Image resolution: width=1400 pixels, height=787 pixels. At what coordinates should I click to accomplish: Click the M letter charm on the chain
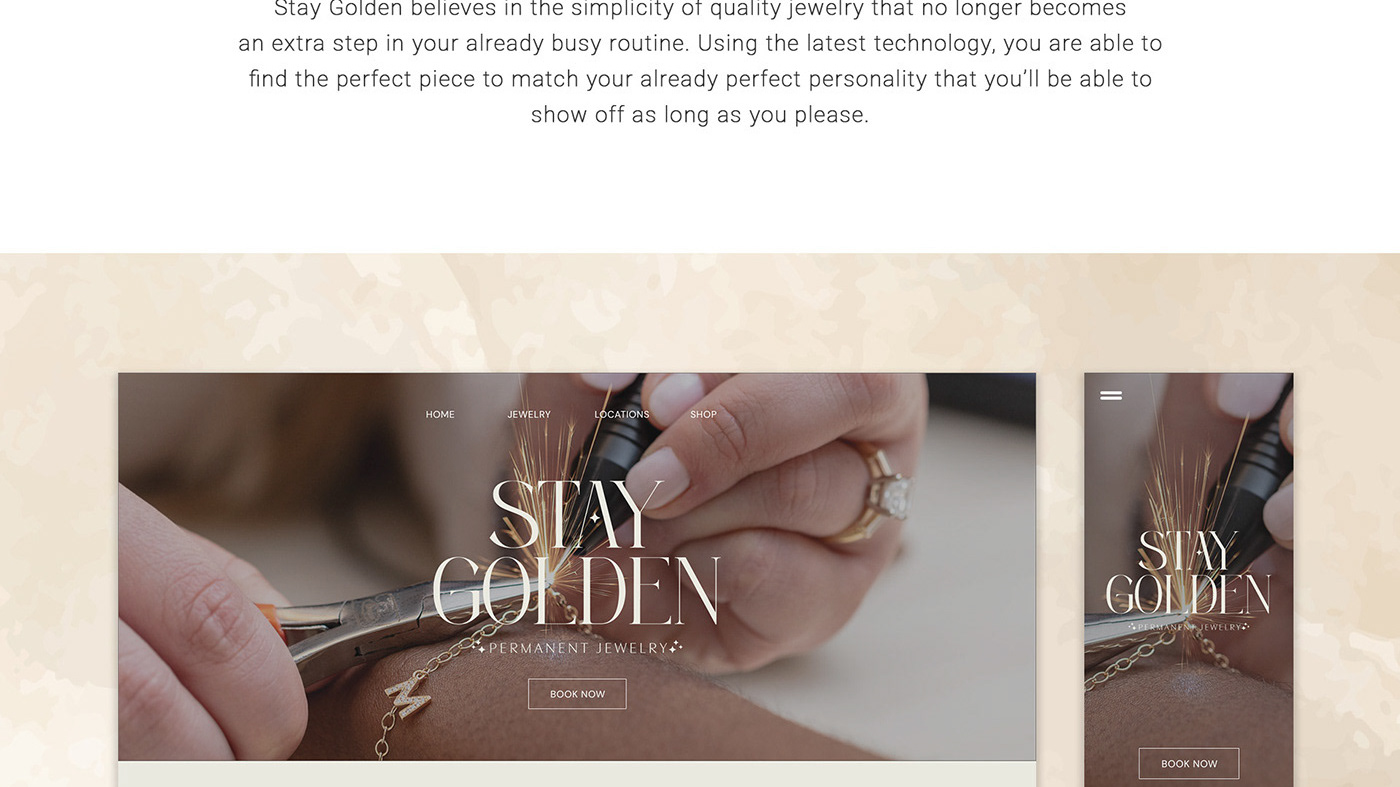(x=407, y=695)
